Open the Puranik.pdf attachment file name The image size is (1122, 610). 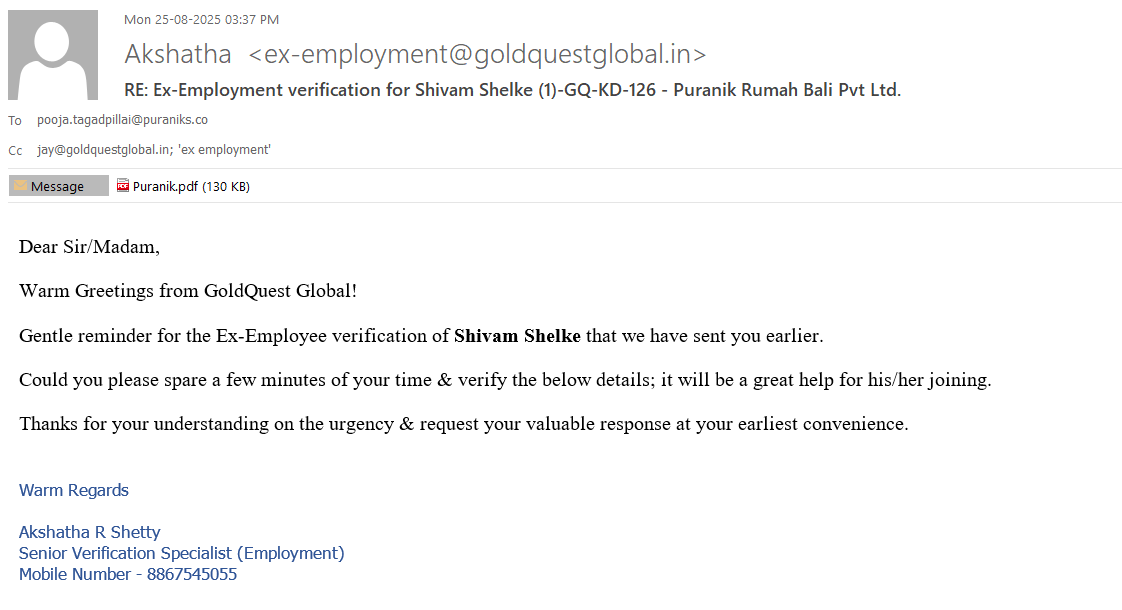165,186
